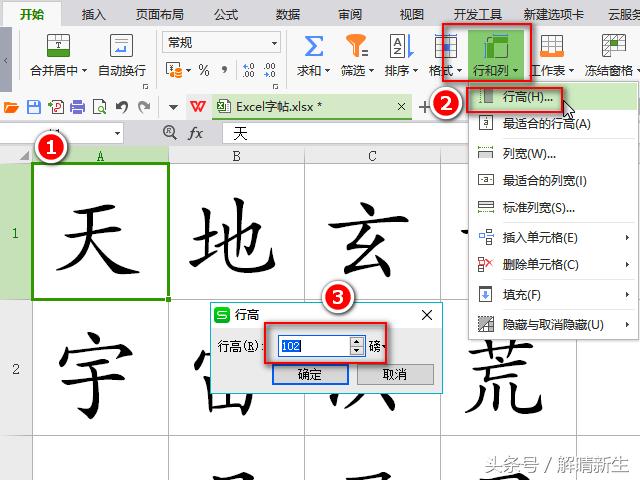
Task: Increase row height with spinner up arrow
Action: point(357,342)
